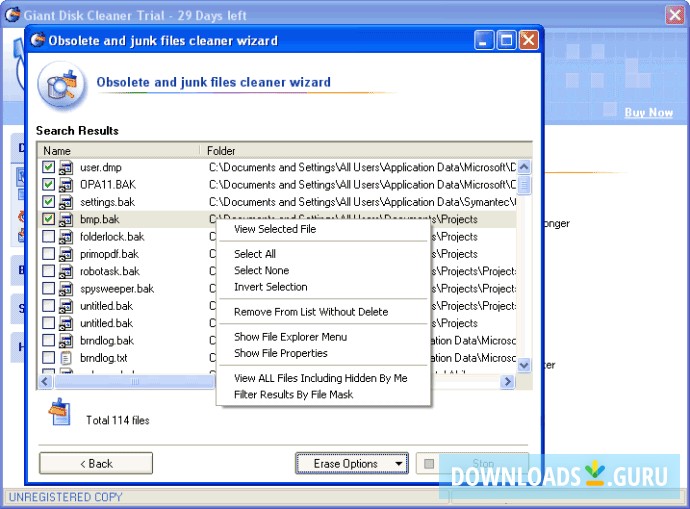Click the wizard magnifier logo icon
Viewport: 690px width, 509px height.
pos(62,85)
